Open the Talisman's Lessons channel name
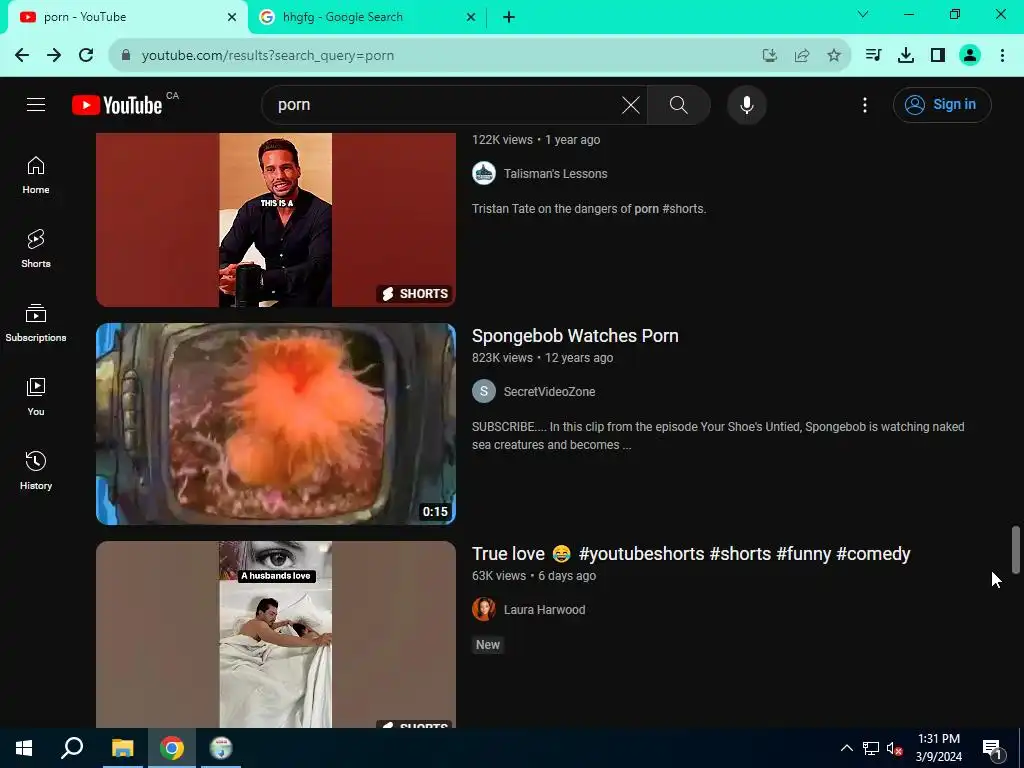Screen dimensions: 1024x768 pyautogui.click(x=555, y=174)
